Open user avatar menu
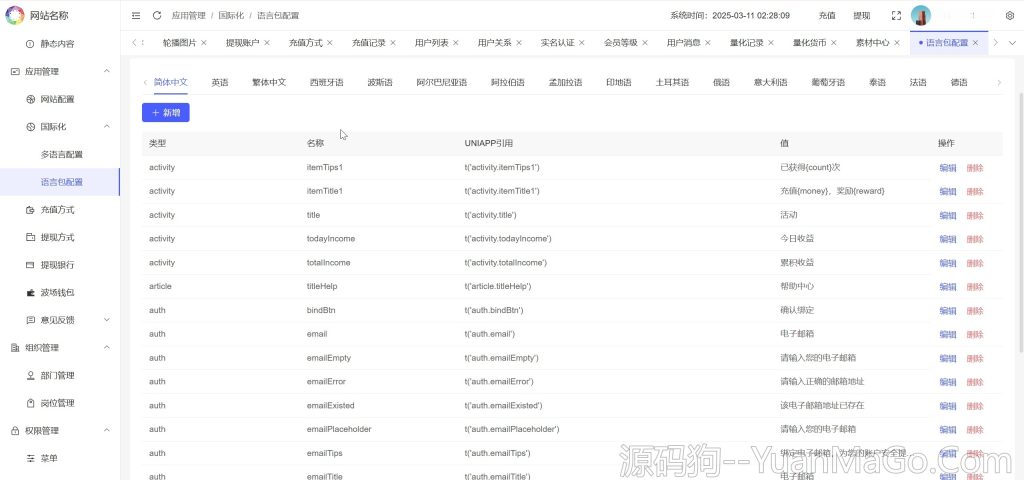 [x=921, y=15]
